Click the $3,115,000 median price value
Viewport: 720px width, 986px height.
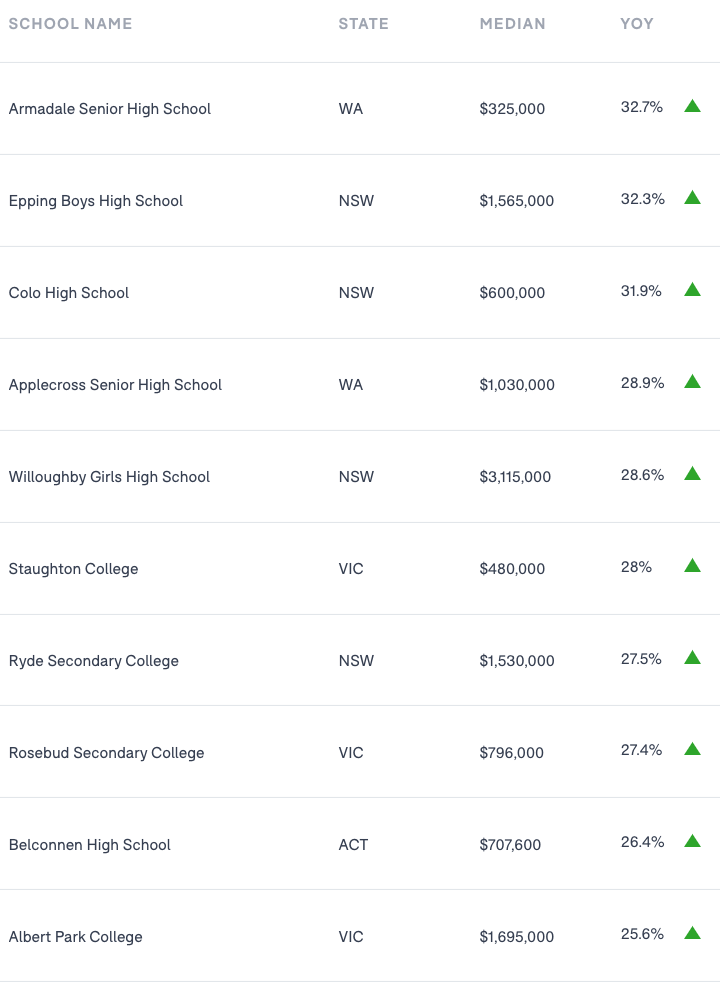[515, 477]
